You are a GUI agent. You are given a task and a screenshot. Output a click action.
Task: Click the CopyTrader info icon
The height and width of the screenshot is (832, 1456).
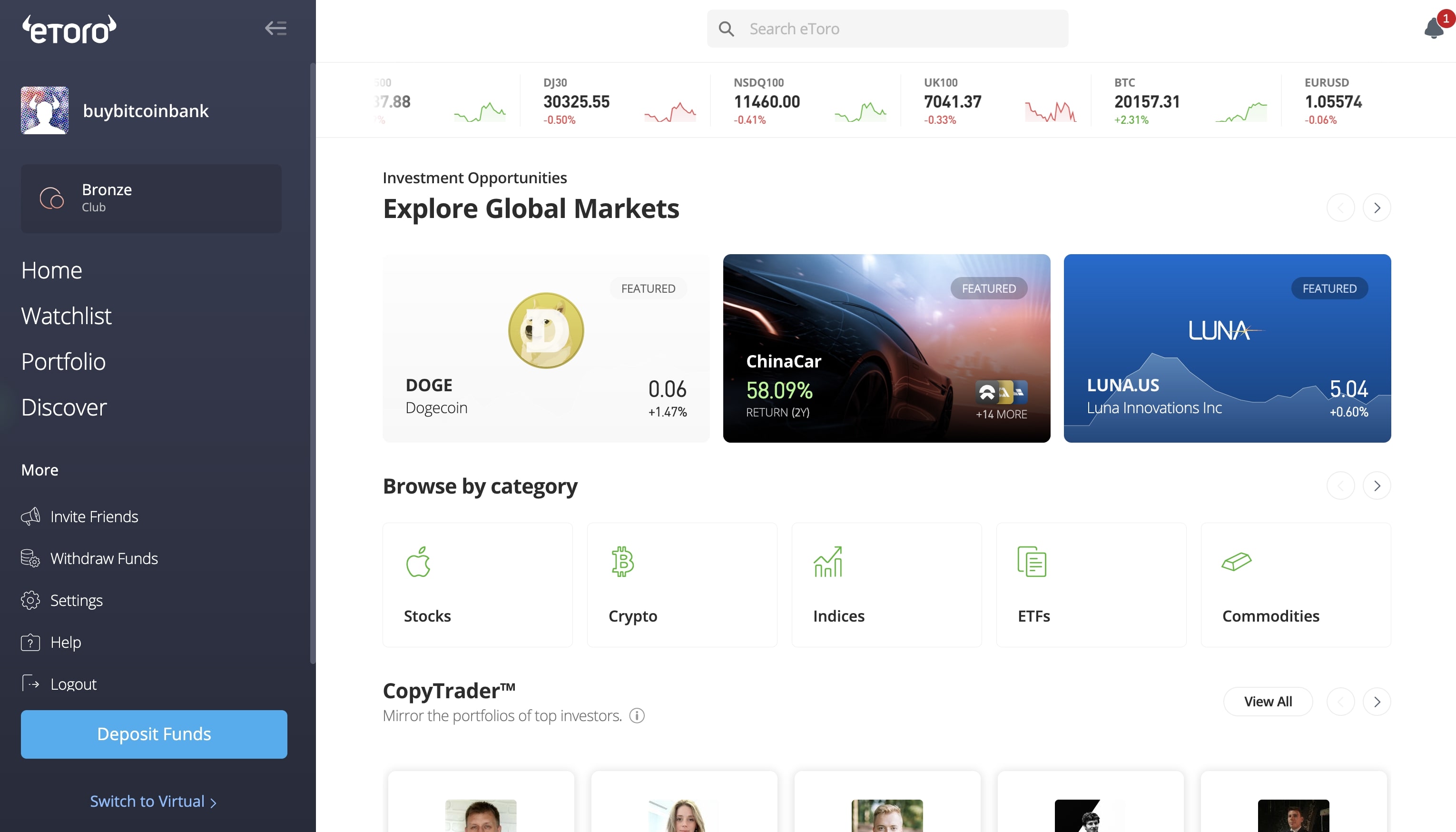tap(637, 715)
